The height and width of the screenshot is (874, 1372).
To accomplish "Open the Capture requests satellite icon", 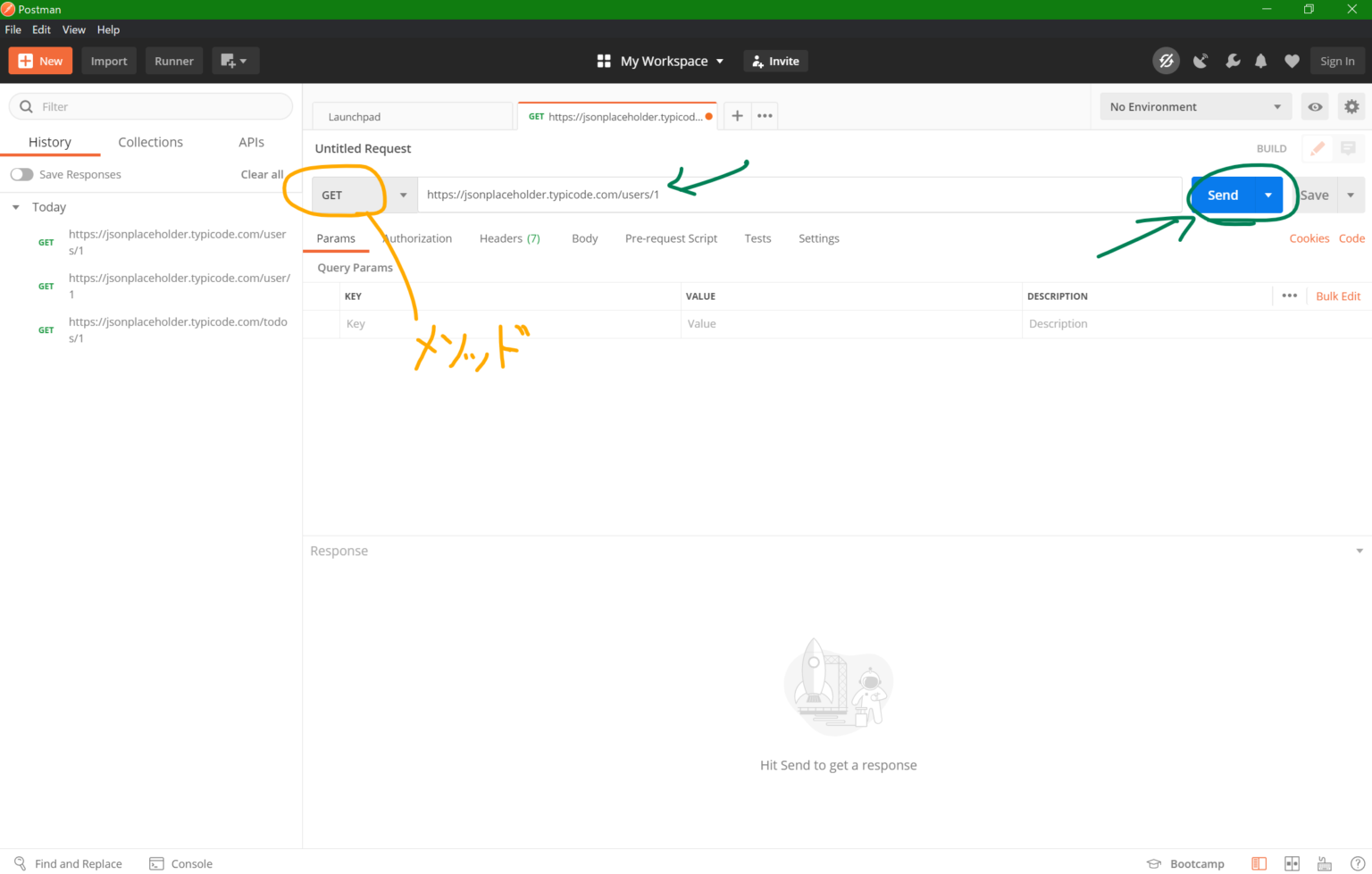I will coord(1200,61).
